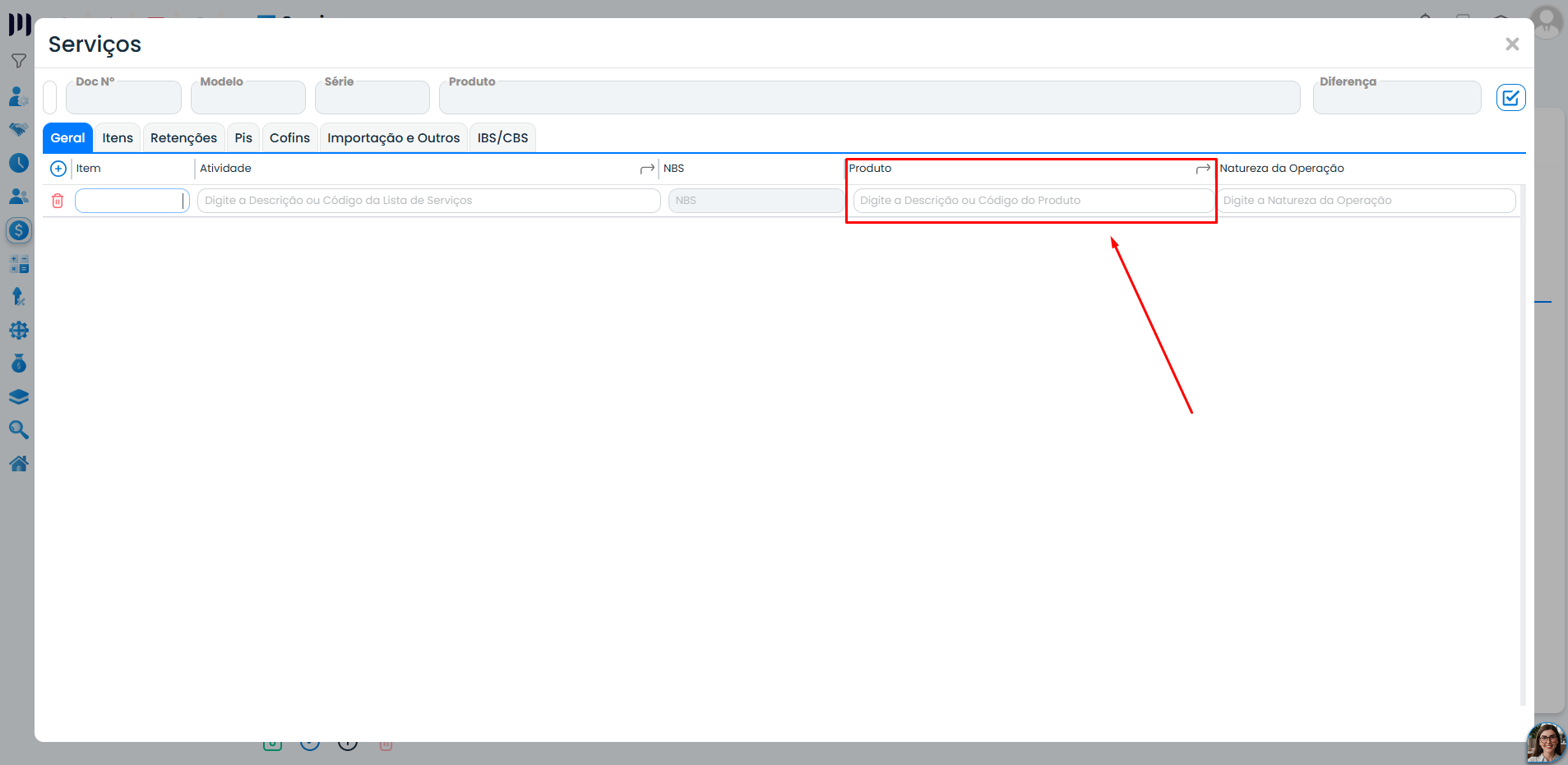Click the blue checkmark confirm button

[1510, 98]
